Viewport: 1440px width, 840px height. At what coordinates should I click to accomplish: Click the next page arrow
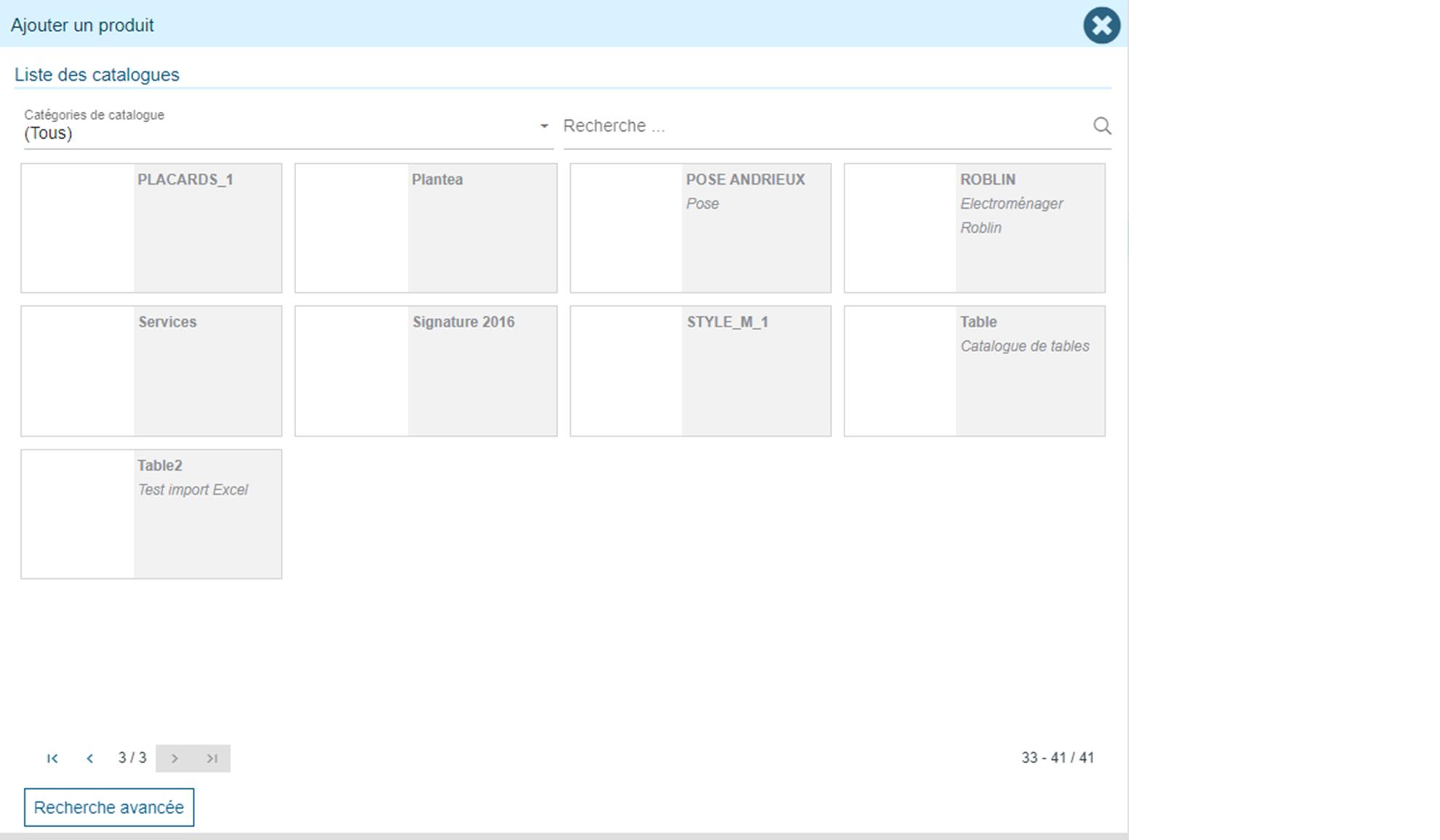point(175,759)
